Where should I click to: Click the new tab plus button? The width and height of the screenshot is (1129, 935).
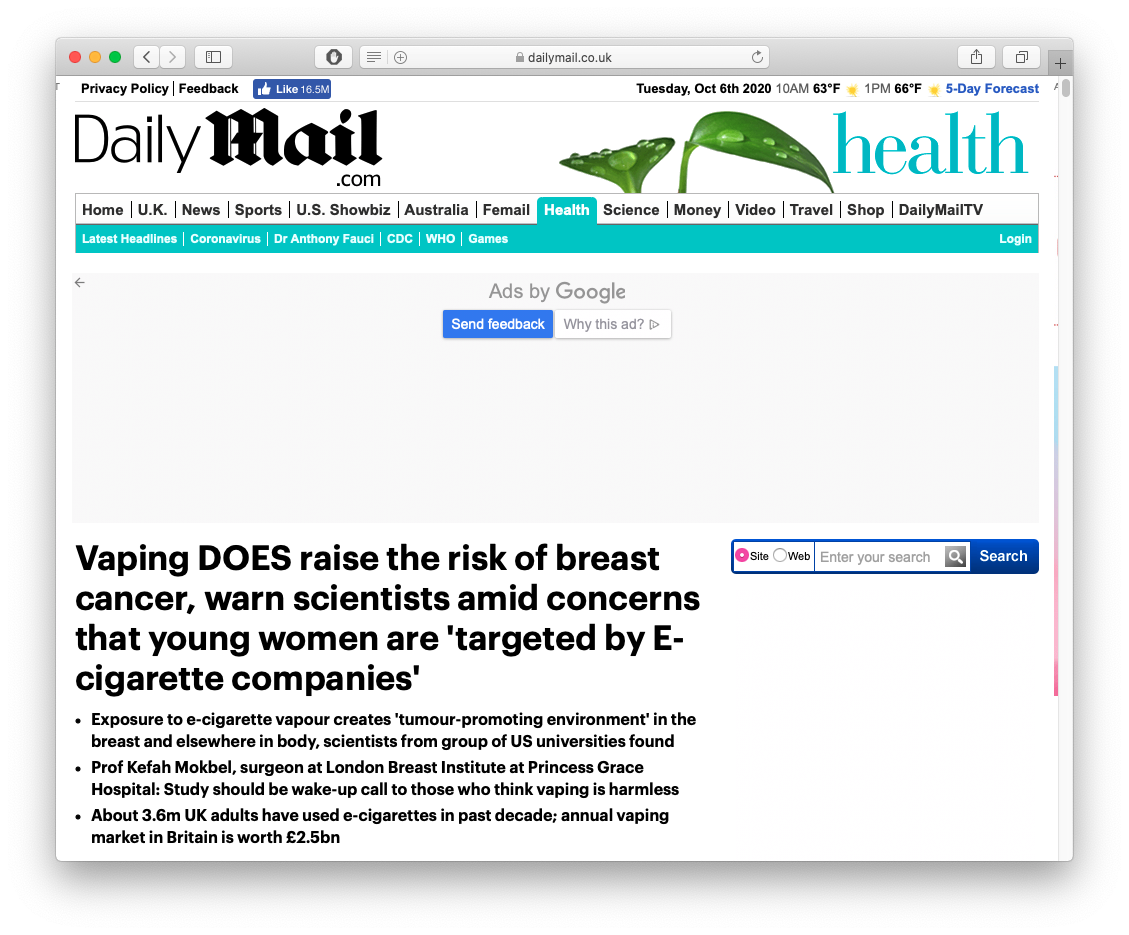pos(1060,63)
